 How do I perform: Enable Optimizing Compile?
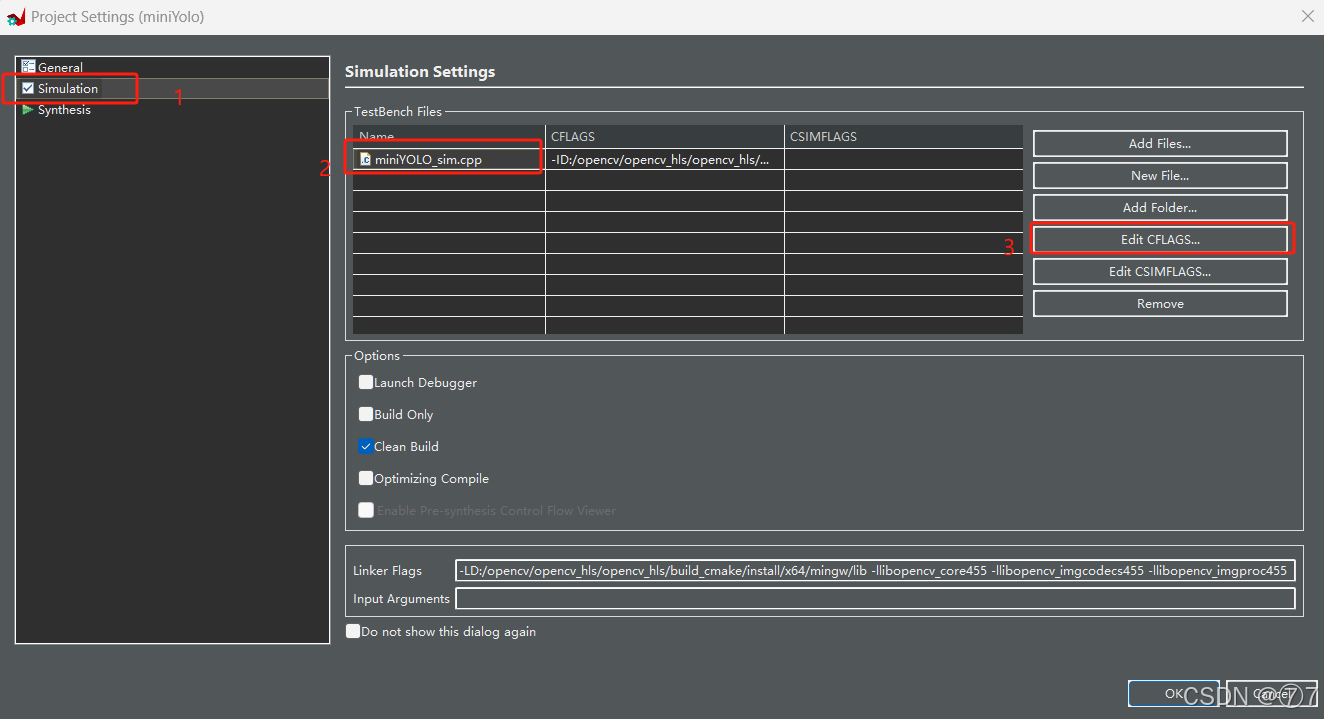point(366,478)
